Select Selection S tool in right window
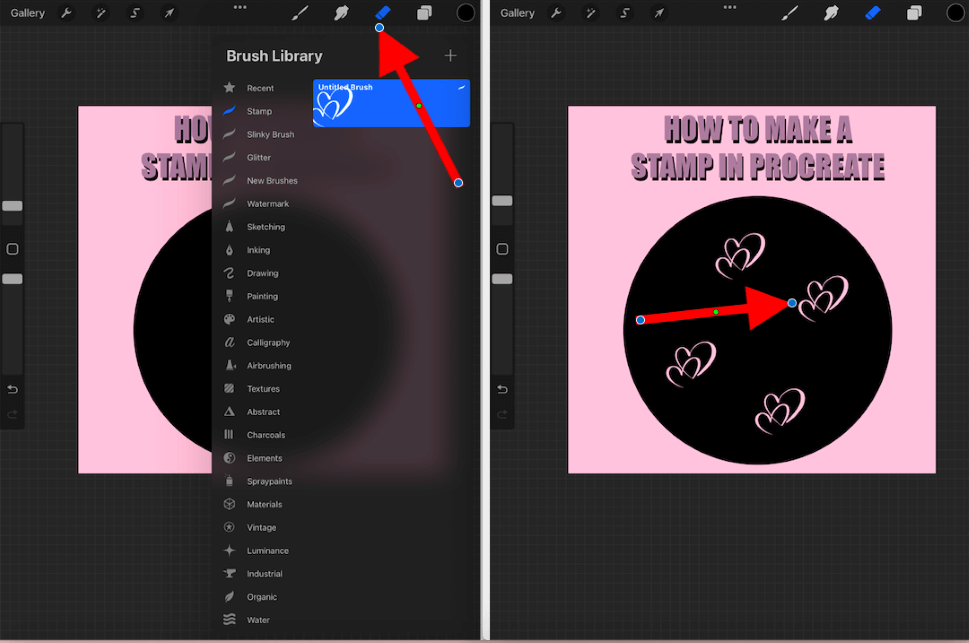969x643 pixels. pyautogui.click(x=625, y=13)
